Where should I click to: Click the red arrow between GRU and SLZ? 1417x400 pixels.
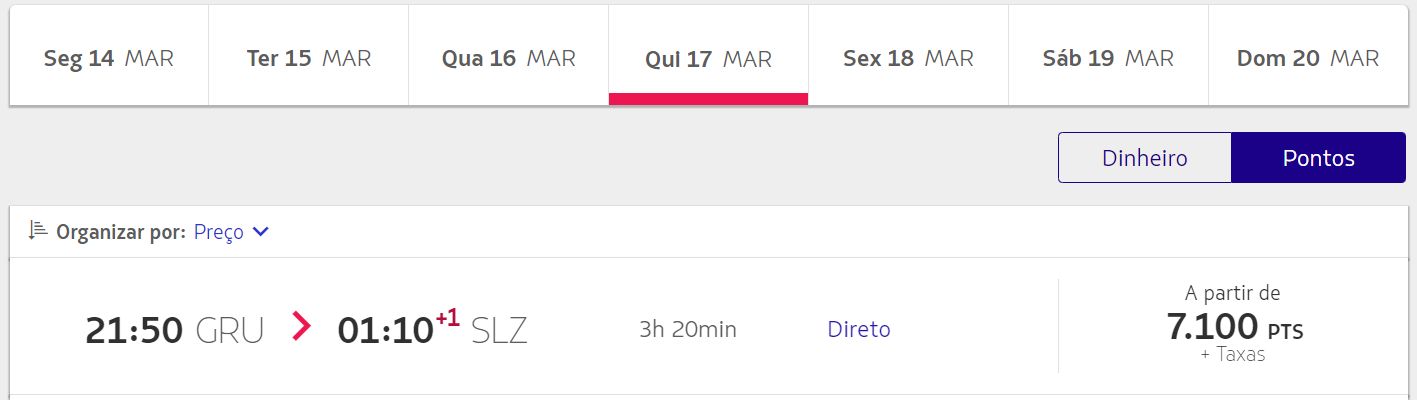click(x=301, y=326)
